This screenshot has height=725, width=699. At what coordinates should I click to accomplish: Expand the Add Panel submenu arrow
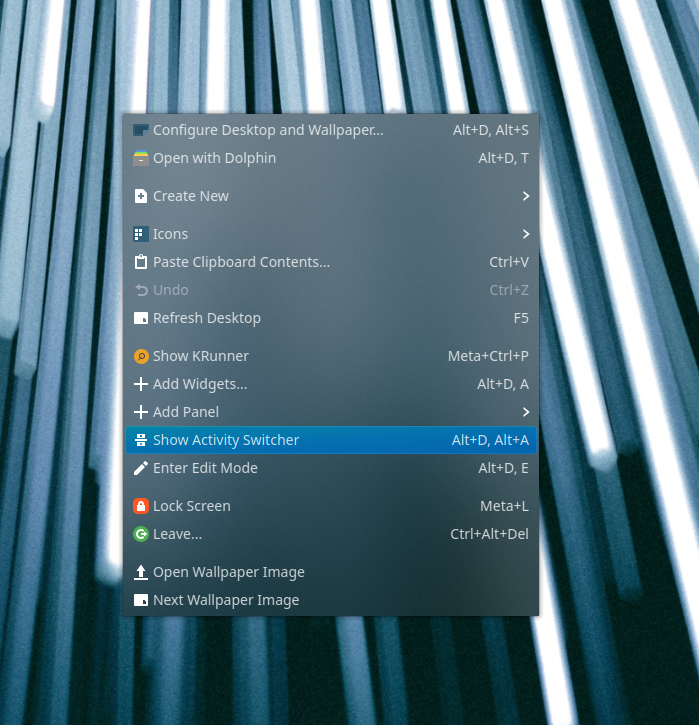(x=525, y=412)
